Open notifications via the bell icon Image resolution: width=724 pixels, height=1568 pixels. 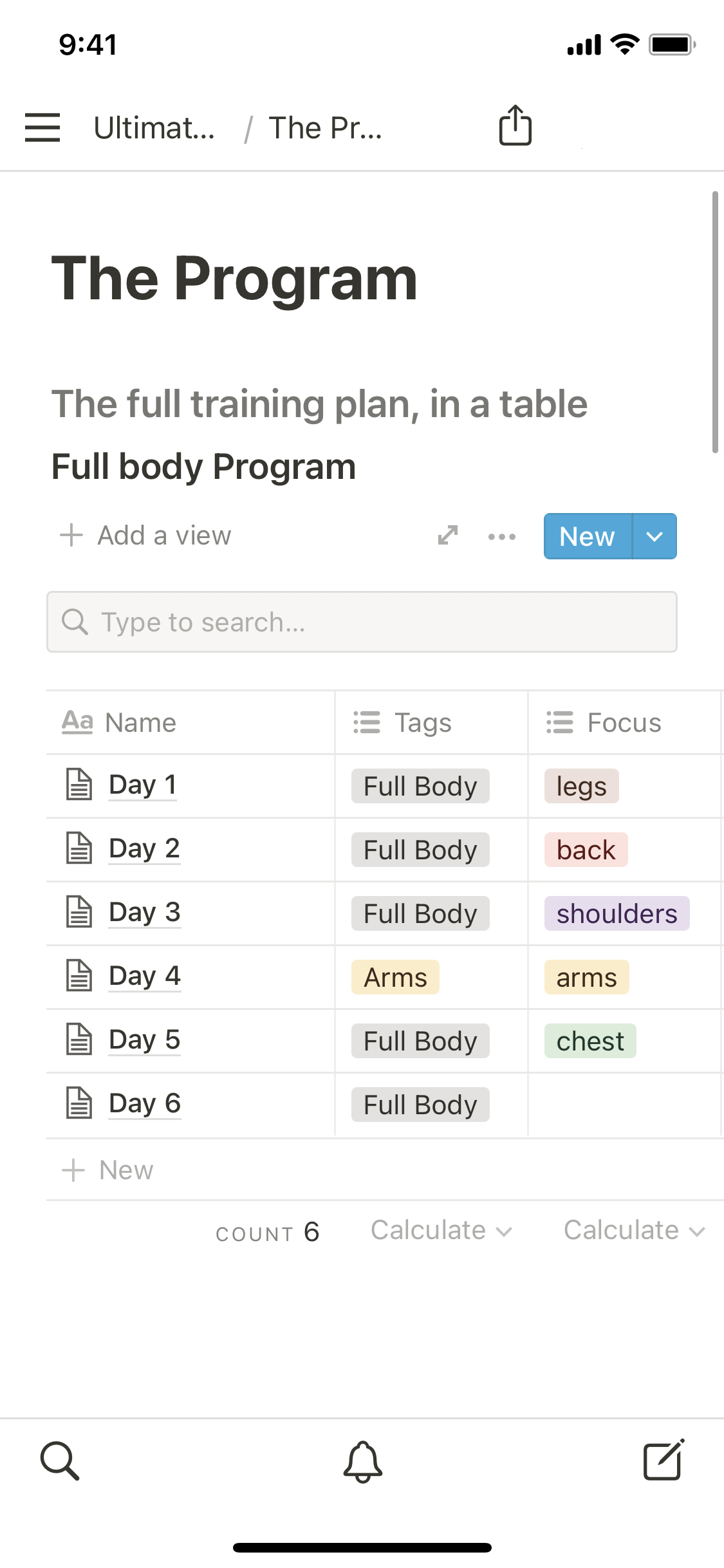coord(362,1461)
